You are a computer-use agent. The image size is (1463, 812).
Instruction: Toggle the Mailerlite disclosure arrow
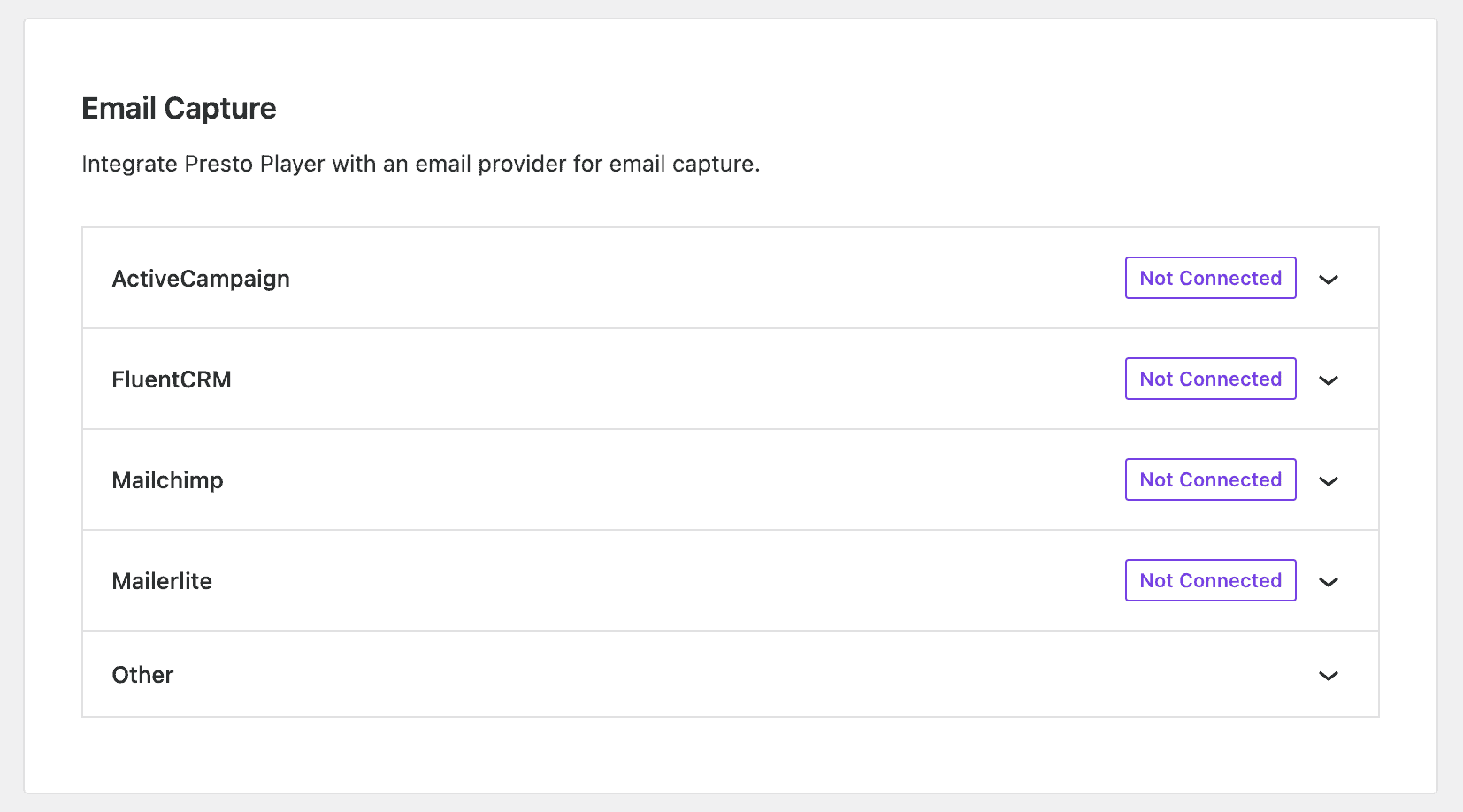pyautogui.click(x=1329, y=582)
